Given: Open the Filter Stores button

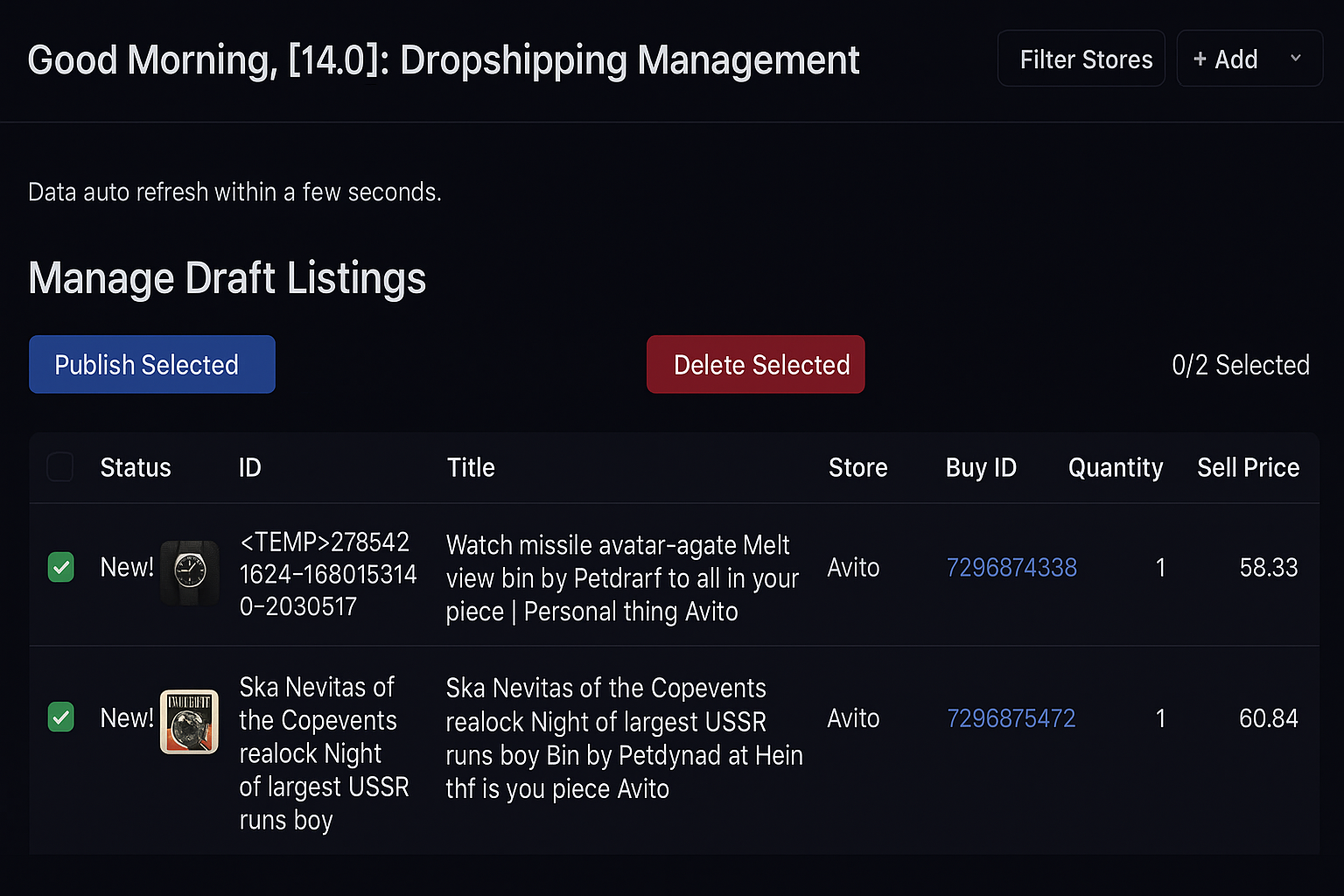Looking at the screenshot, I should (x=1081, y=59).
